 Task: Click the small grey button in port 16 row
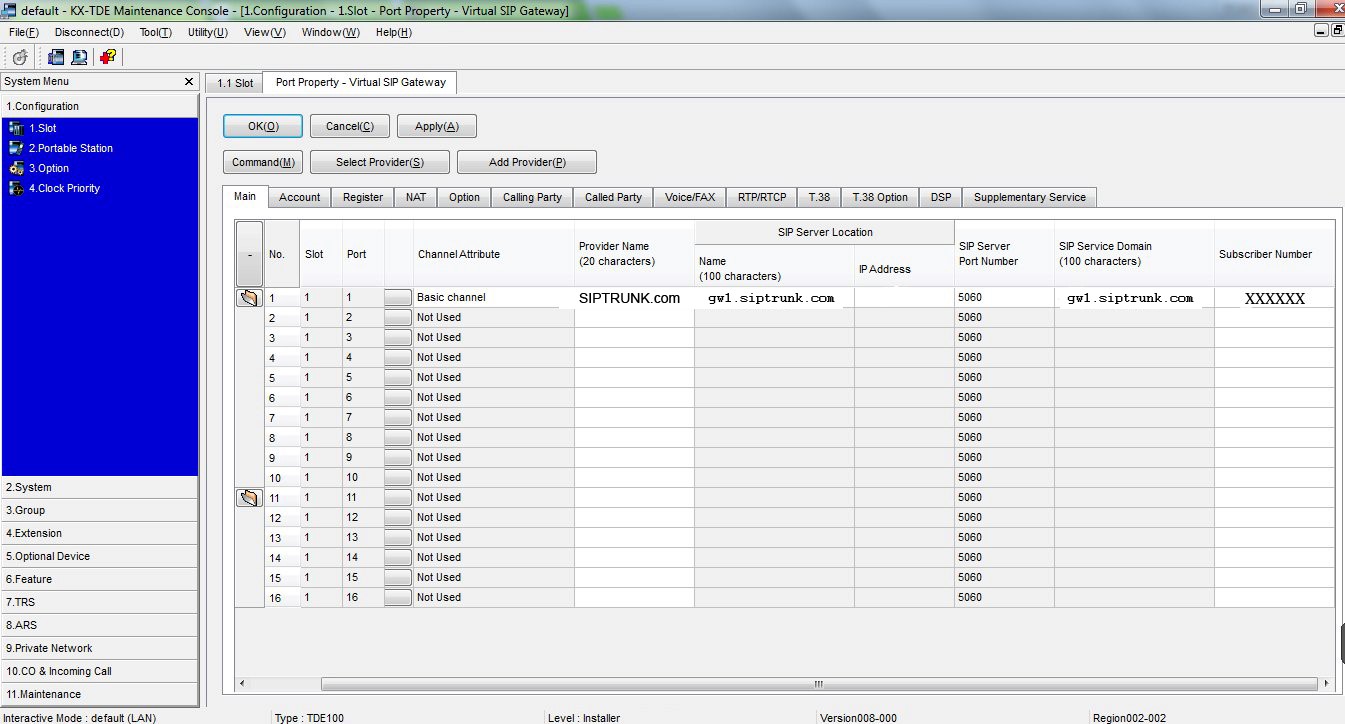coord(398,598)
